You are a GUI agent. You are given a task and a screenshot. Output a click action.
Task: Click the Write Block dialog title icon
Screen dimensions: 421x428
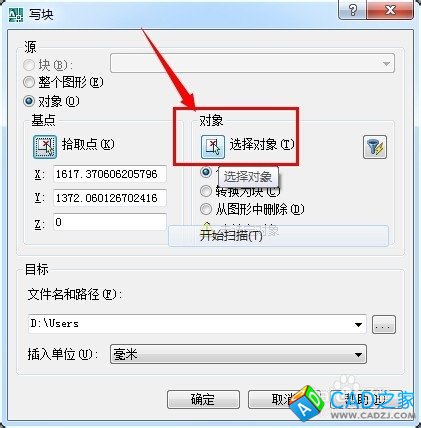point(16,15)
